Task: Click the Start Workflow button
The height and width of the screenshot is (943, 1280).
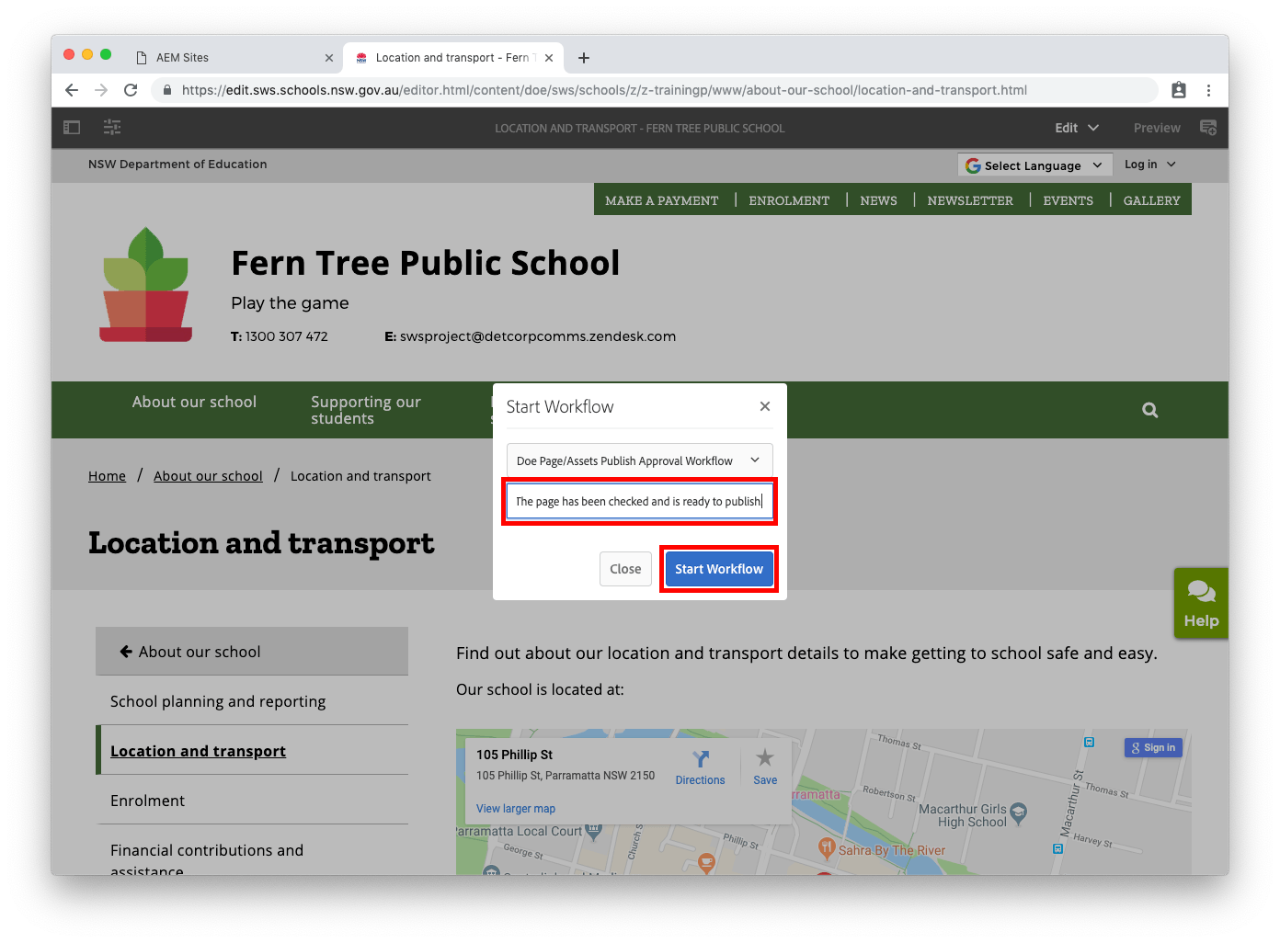Action: pyautogui.click(x=719, y=569)
